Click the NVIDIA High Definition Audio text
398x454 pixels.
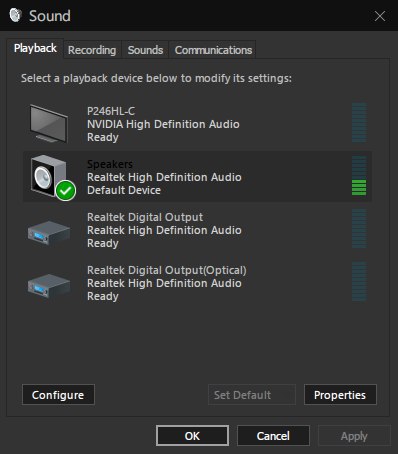[163, 124]
